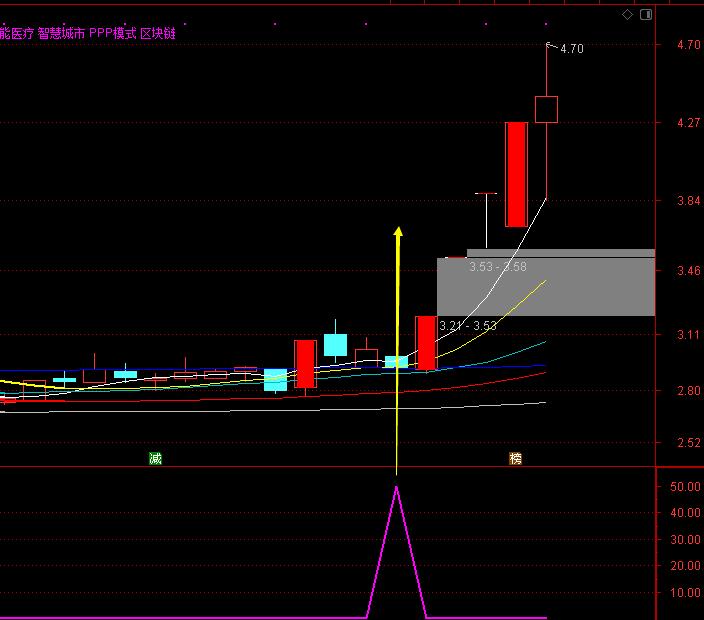This screenshot has height=620, width=704.
Task: Click the 4.70 high annotation beside the wick
Action: pyautogui.click(x=572, y=49)
